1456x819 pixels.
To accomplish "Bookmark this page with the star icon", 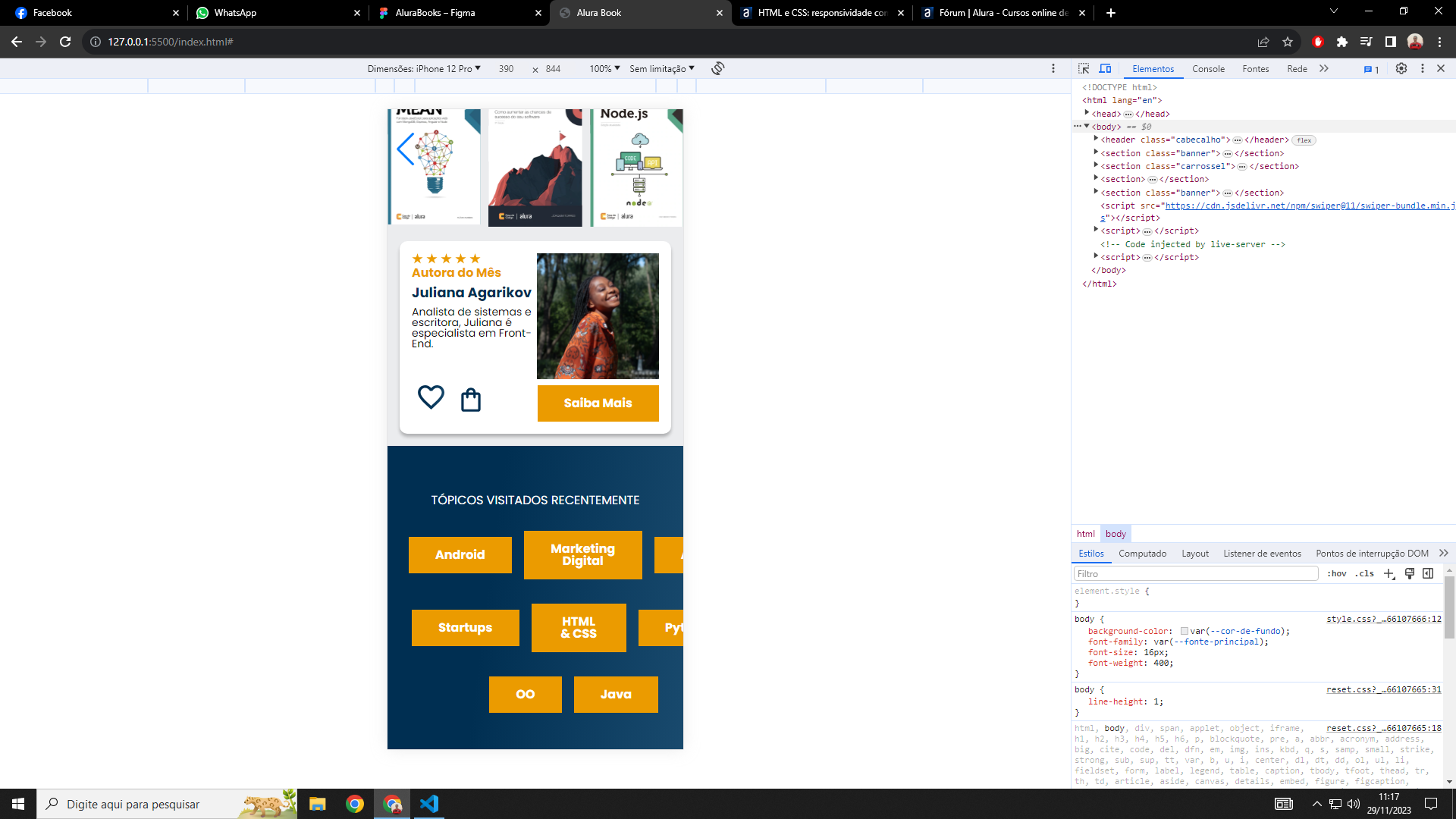I will [x=1288, y=42].
